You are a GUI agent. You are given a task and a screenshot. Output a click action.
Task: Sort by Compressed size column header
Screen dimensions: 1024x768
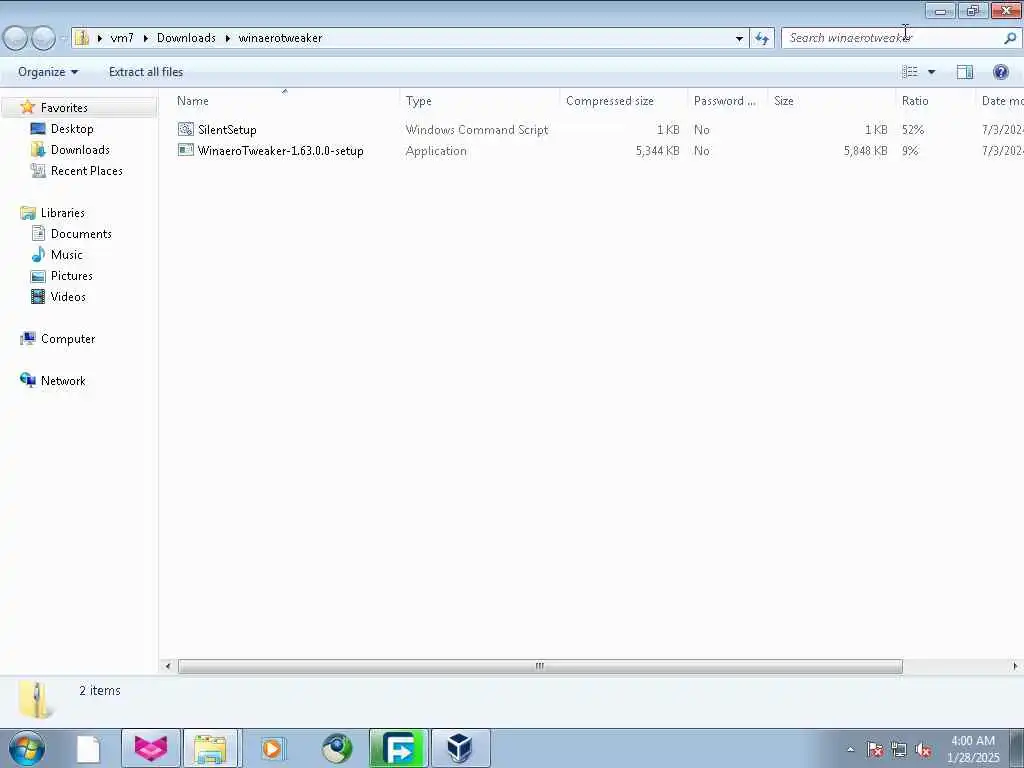(624, 101)
